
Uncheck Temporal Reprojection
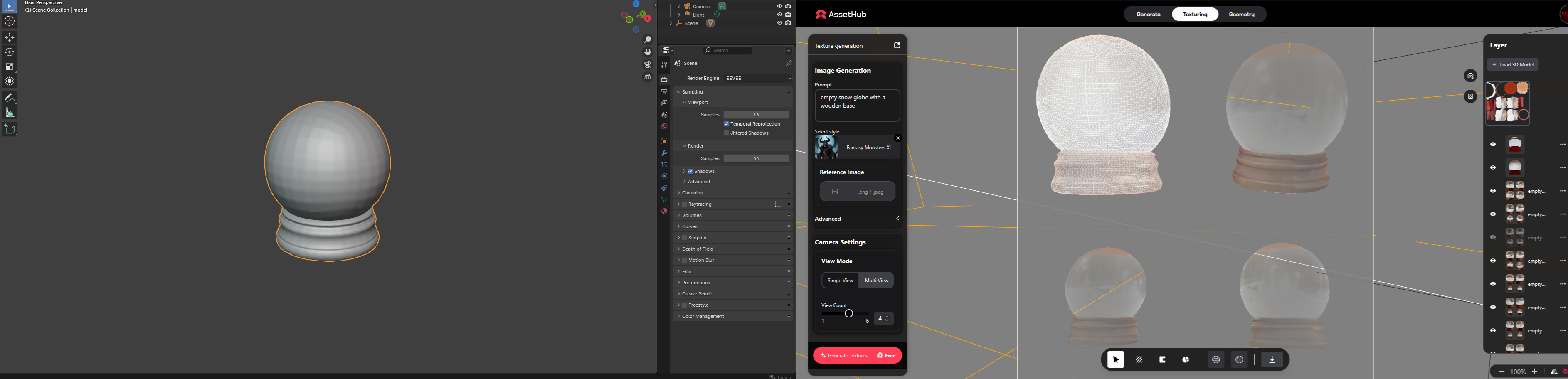[726, 124]
